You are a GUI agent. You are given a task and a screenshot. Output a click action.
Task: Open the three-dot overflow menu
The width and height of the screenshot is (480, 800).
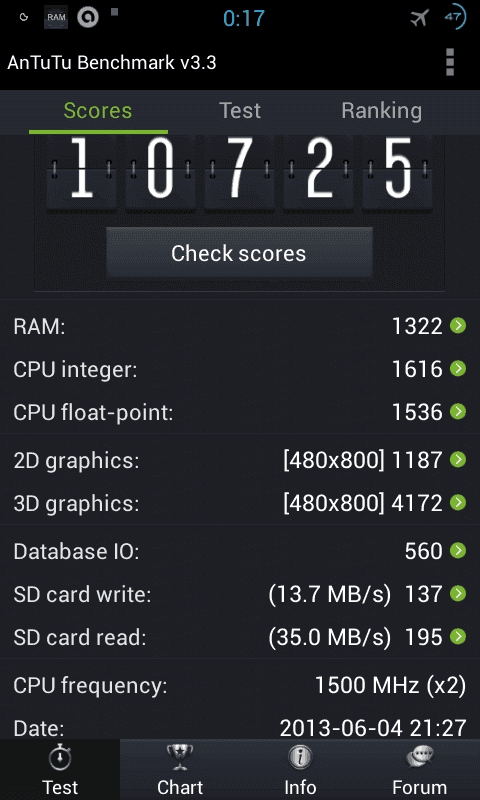tap(449, 63)
